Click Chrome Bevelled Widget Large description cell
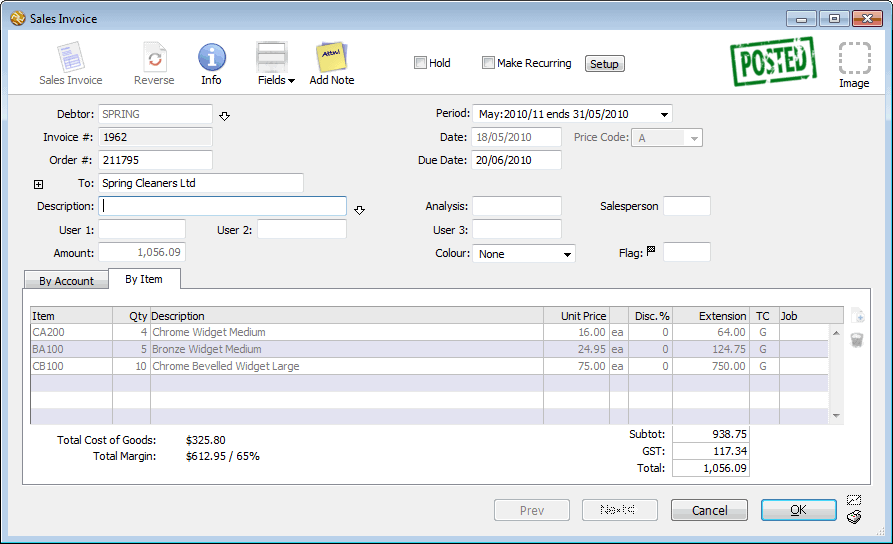This screenshot has height=544, width=893. click(347, 366)
